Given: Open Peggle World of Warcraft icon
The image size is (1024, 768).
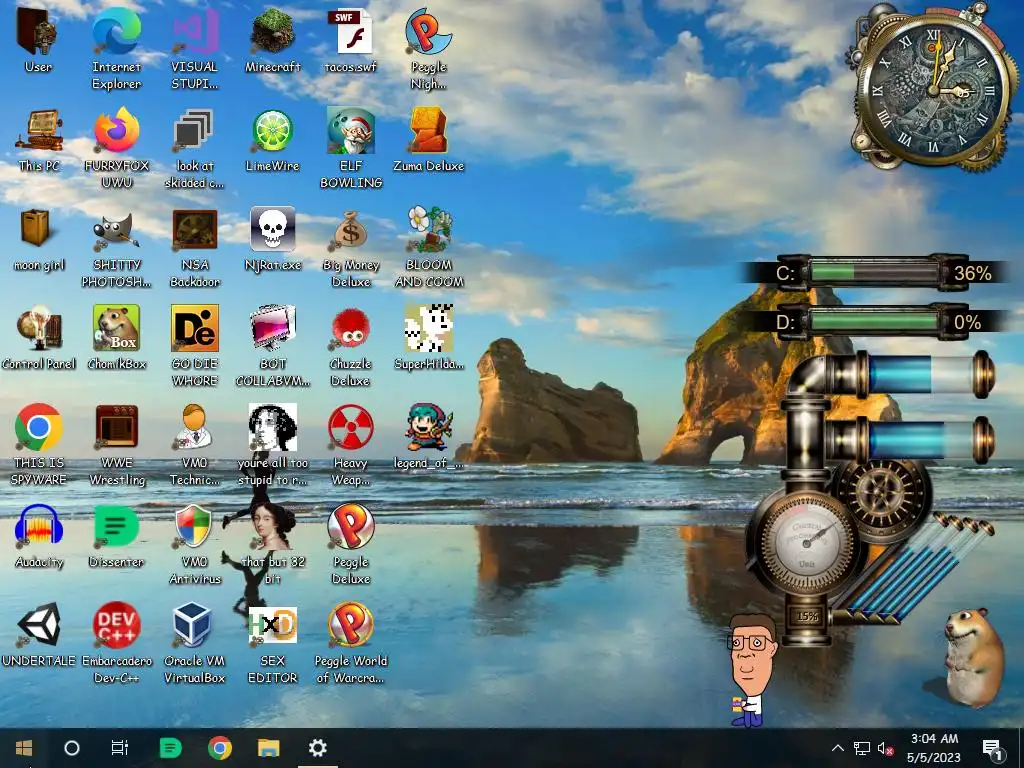Looking at the screenshot, I should tap(351, 625).
